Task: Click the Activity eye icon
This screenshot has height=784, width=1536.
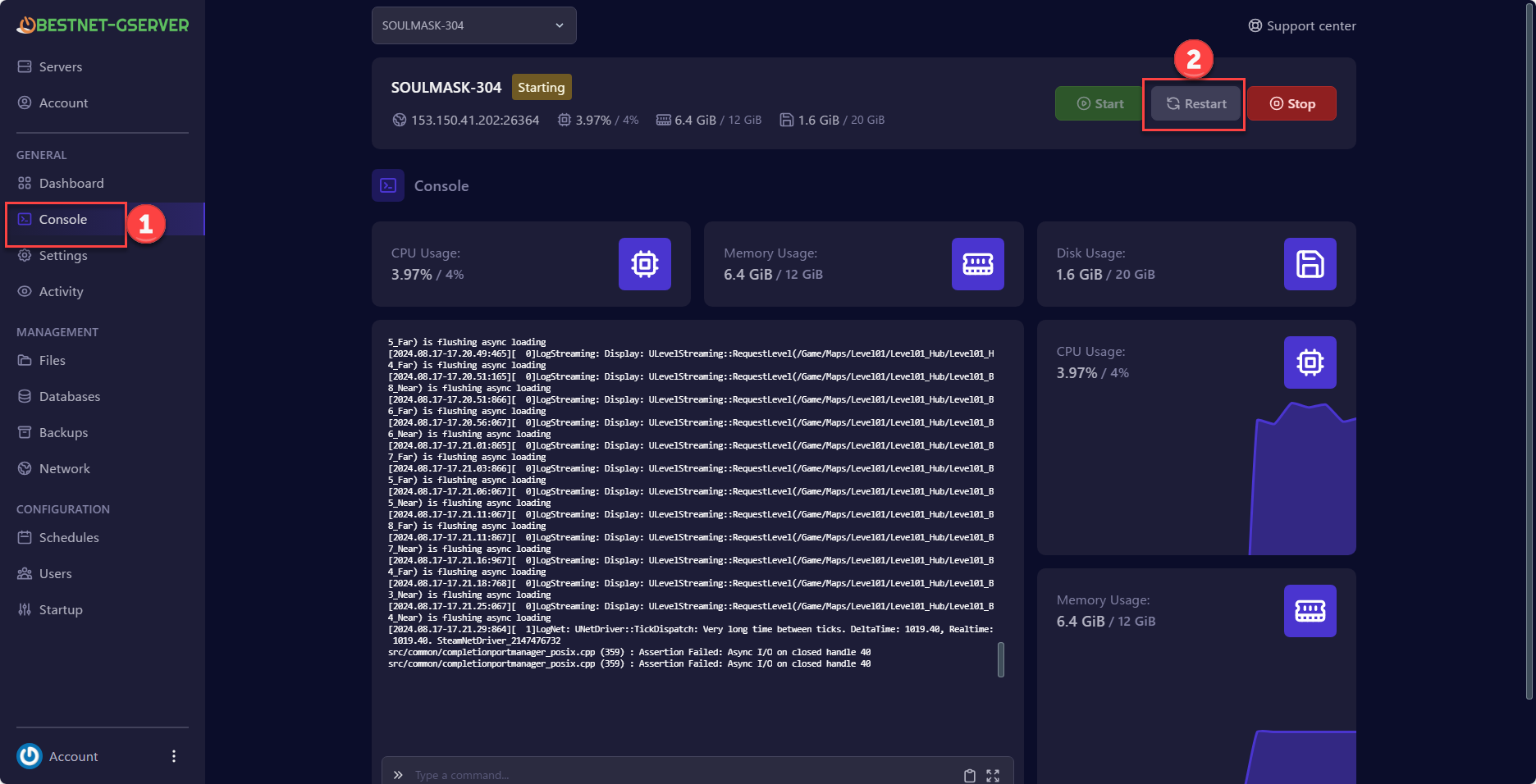Action: pyautogui.click(x=25, y=291)
